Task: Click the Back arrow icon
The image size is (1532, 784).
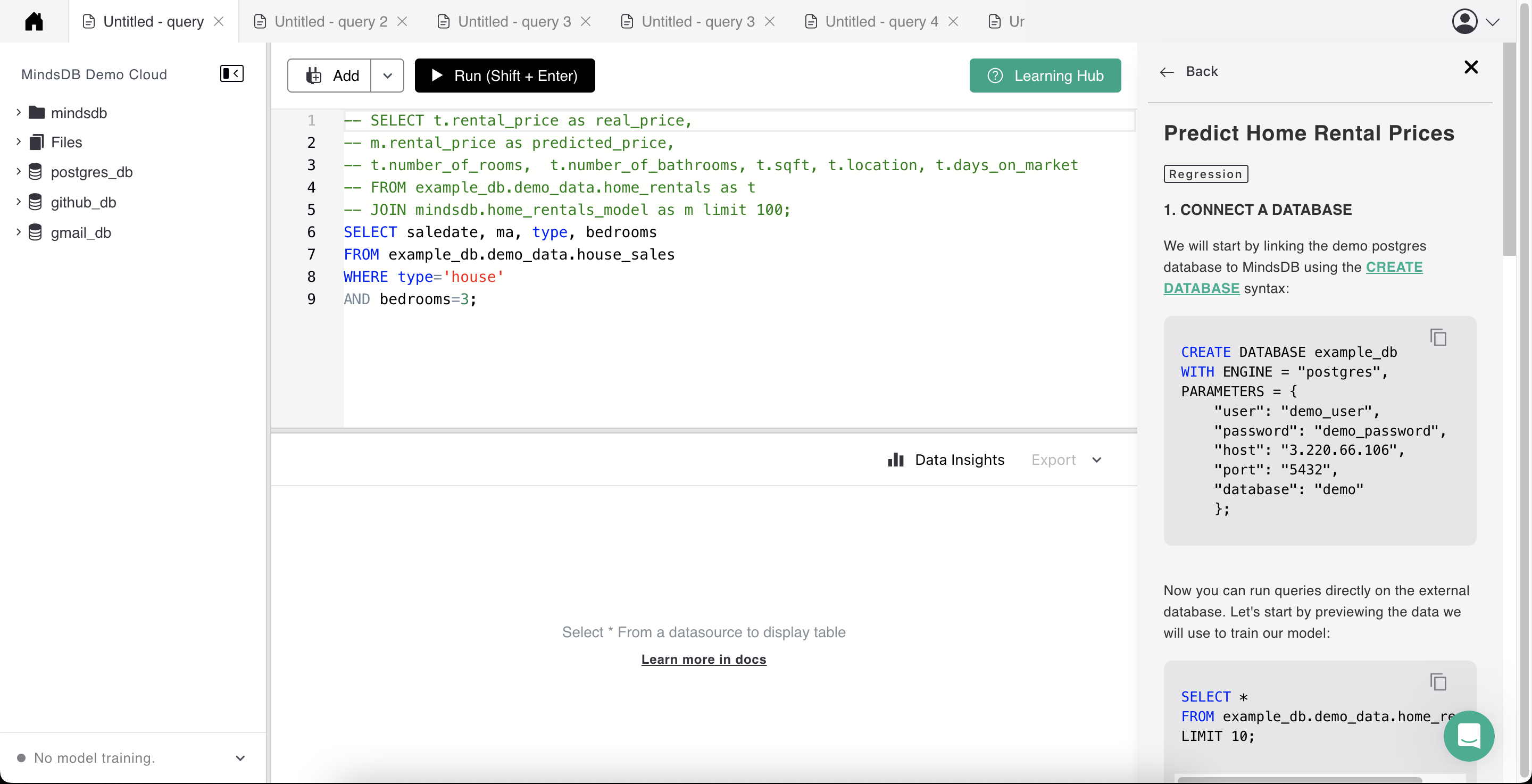Action: pyautogui.click(x=1167, y=72)
